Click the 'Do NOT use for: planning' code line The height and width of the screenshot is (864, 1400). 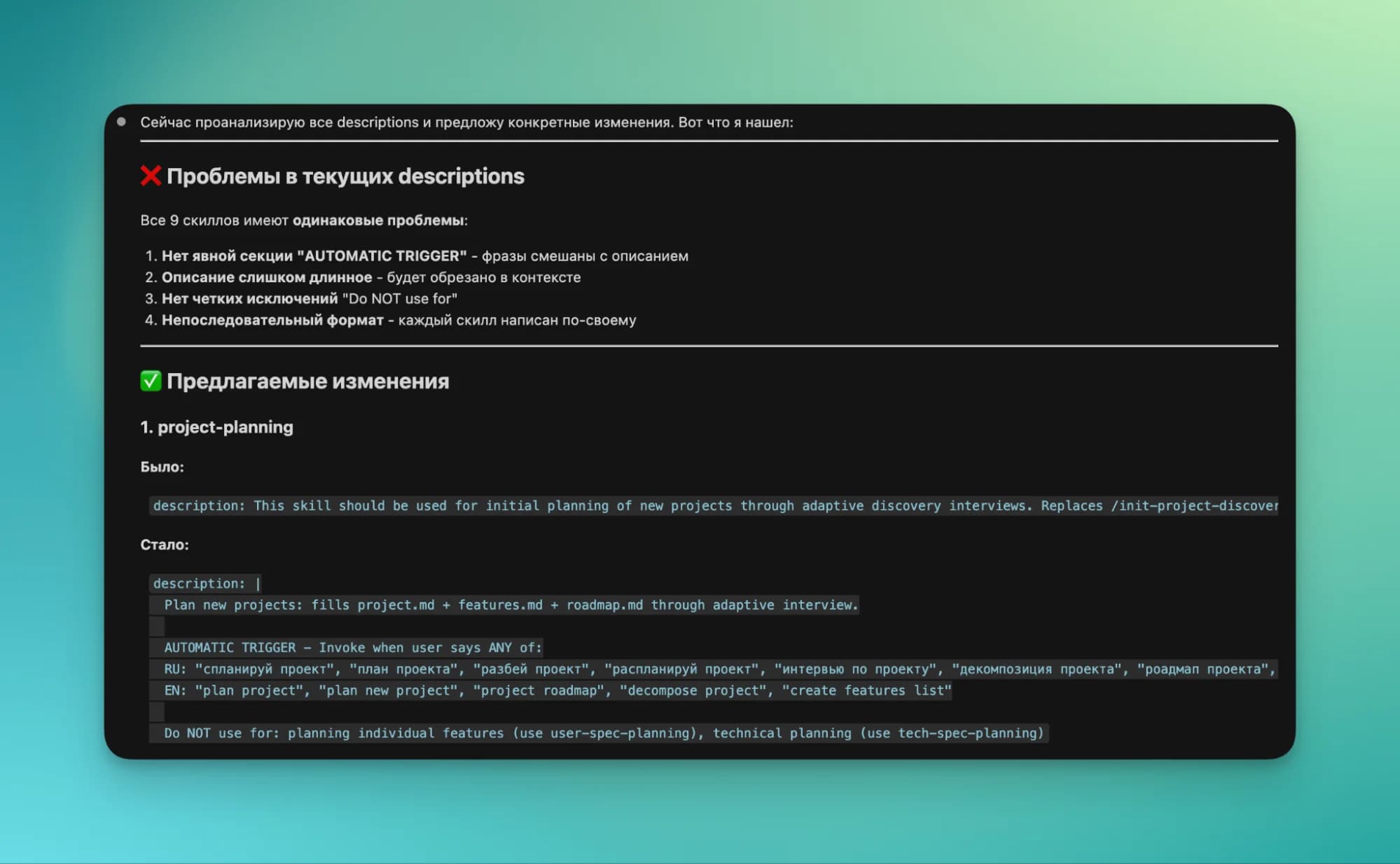point(604,733)
